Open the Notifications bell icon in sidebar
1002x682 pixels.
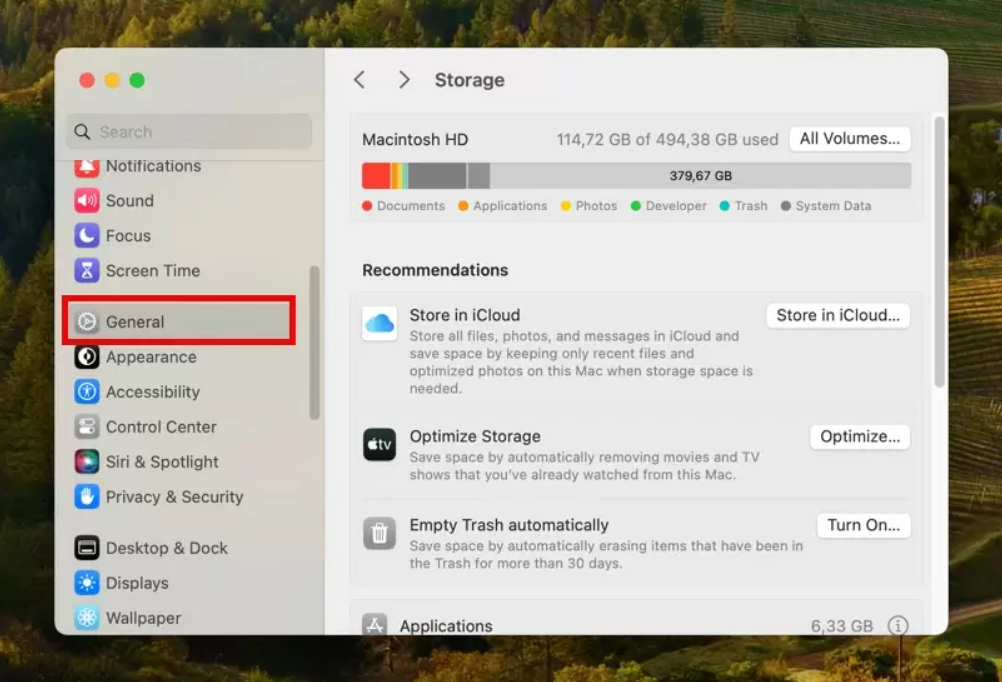[x=87, y=167]
